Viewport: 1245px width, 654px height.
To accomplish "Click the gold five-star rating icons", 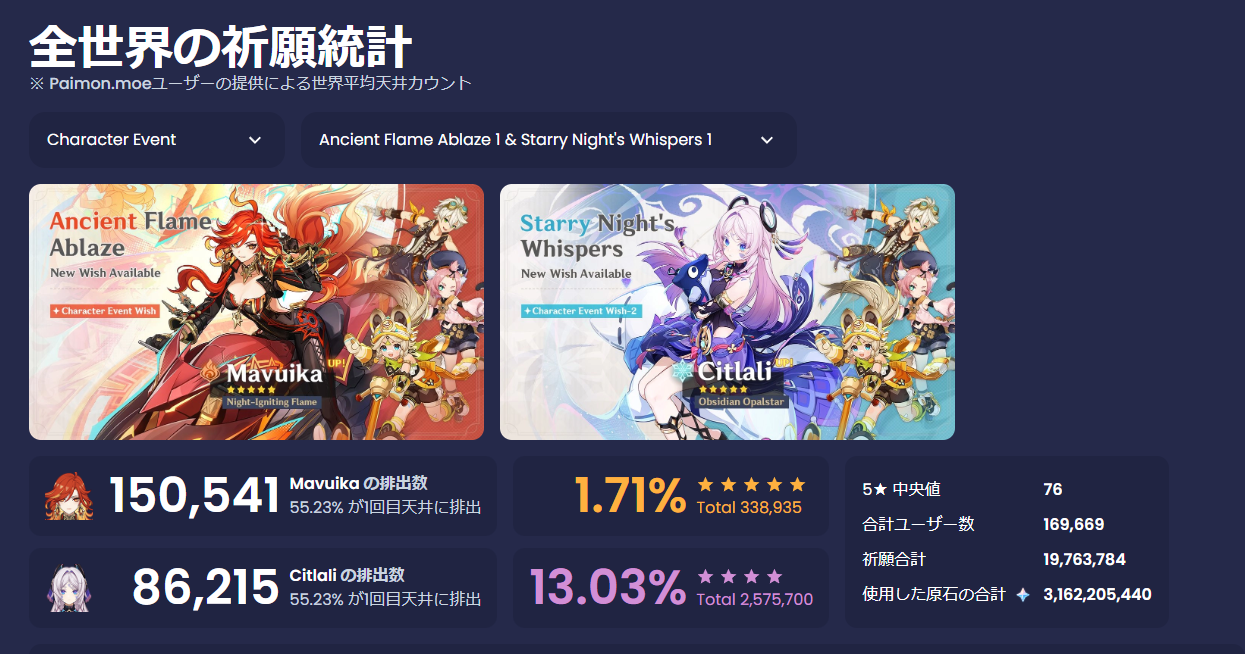I will pos(751,485).
